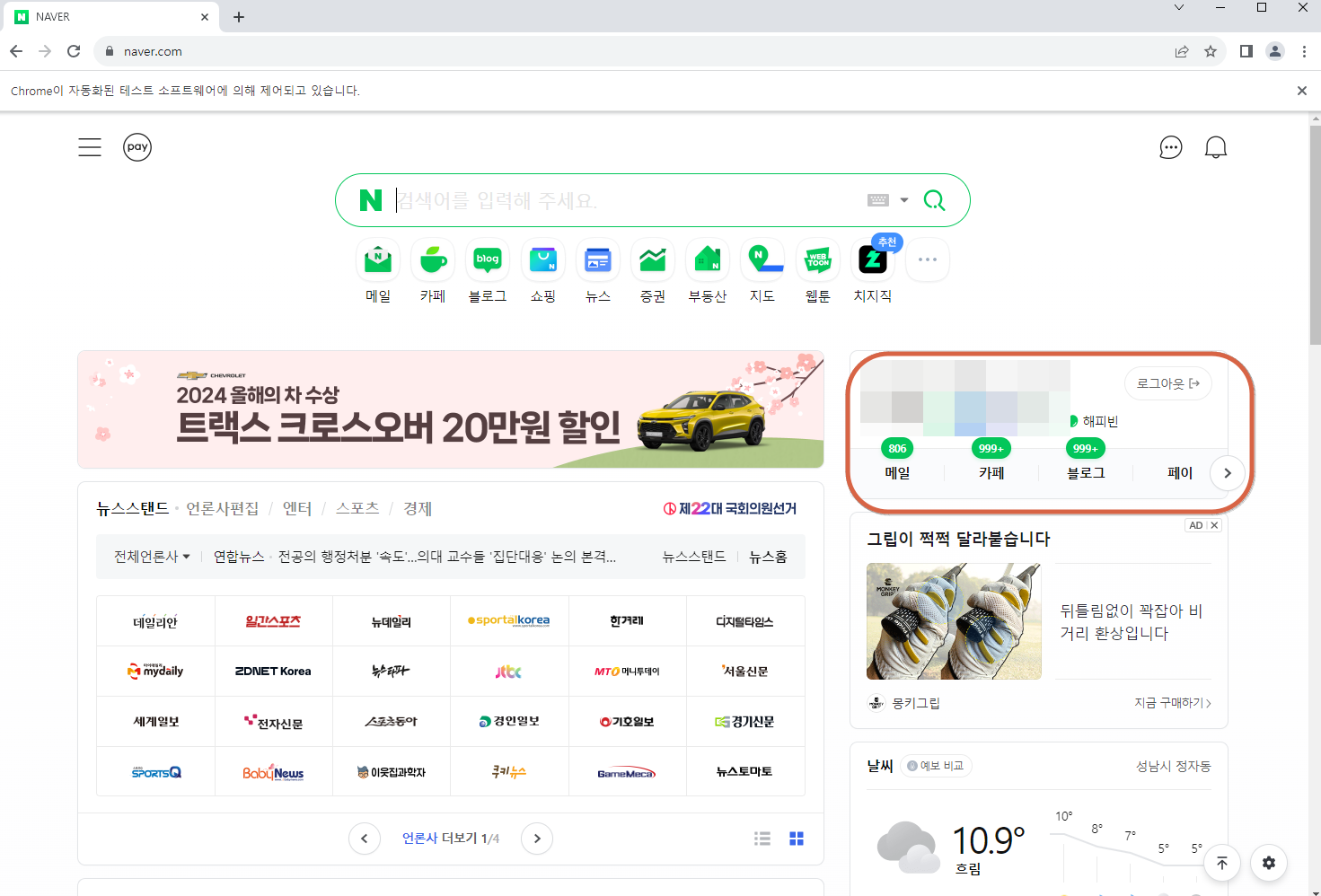The image size is (1321, 896).
Task: Open the 한겨레 press logo
Action: (x=627, y=621)
